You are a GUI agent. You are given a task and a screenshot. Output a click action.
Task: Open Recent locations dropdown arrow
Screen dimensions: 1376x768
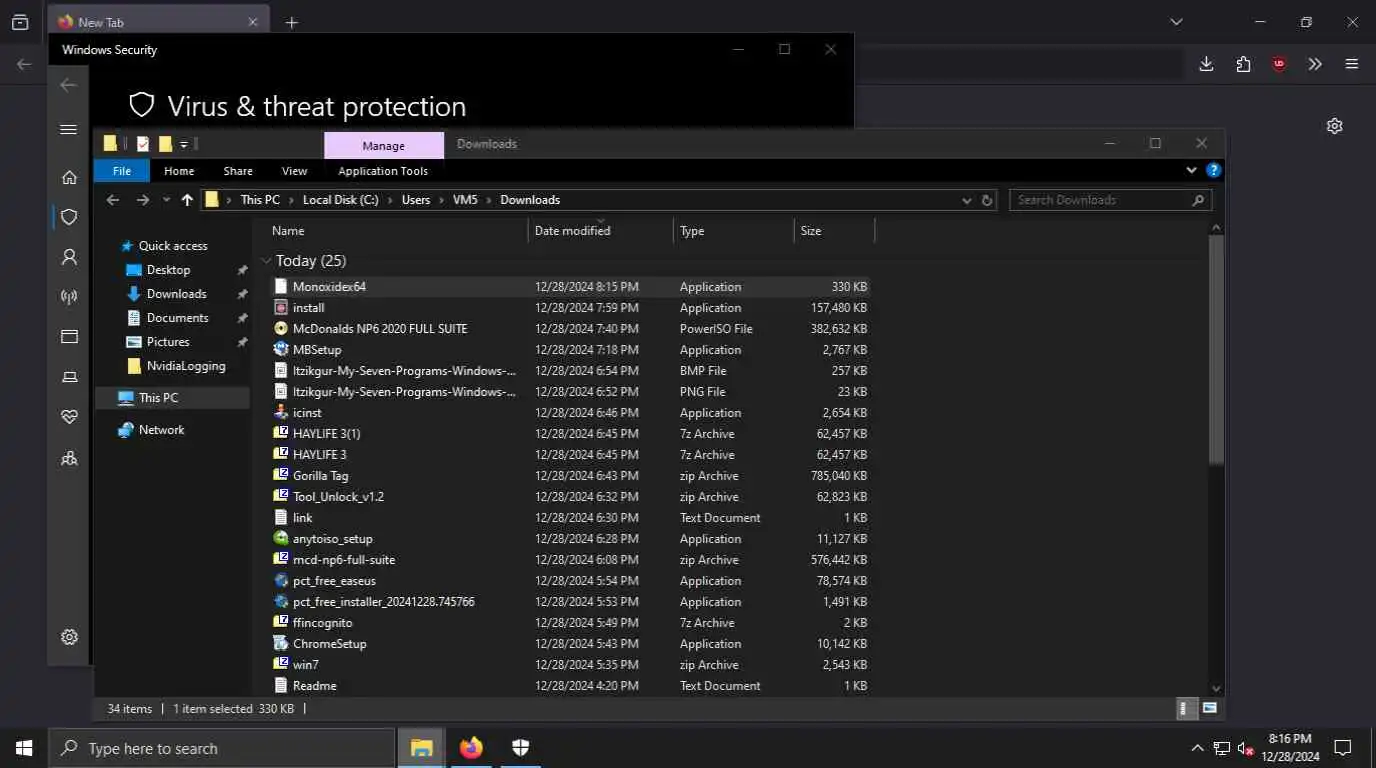coord(166,200)
